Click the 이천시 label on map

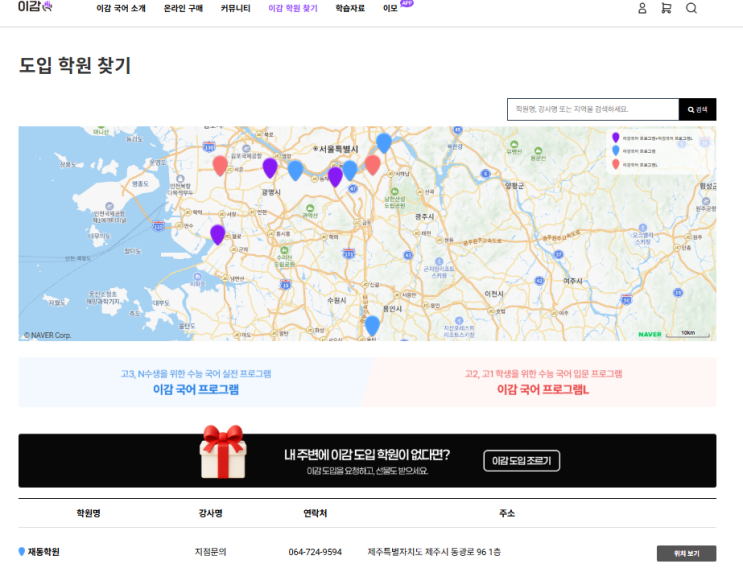(x=494, y=294)
